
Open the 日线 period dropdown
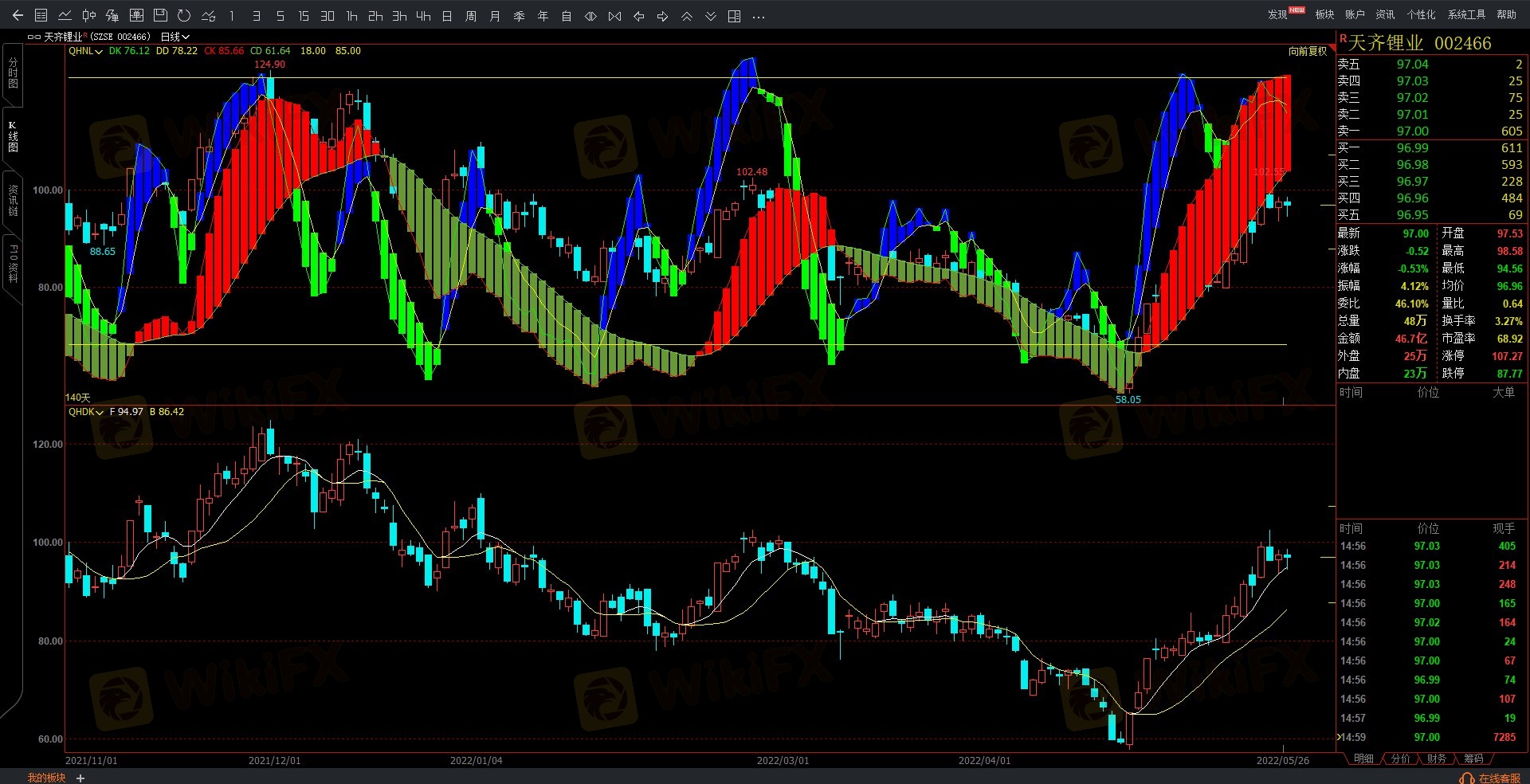[175, 37]
